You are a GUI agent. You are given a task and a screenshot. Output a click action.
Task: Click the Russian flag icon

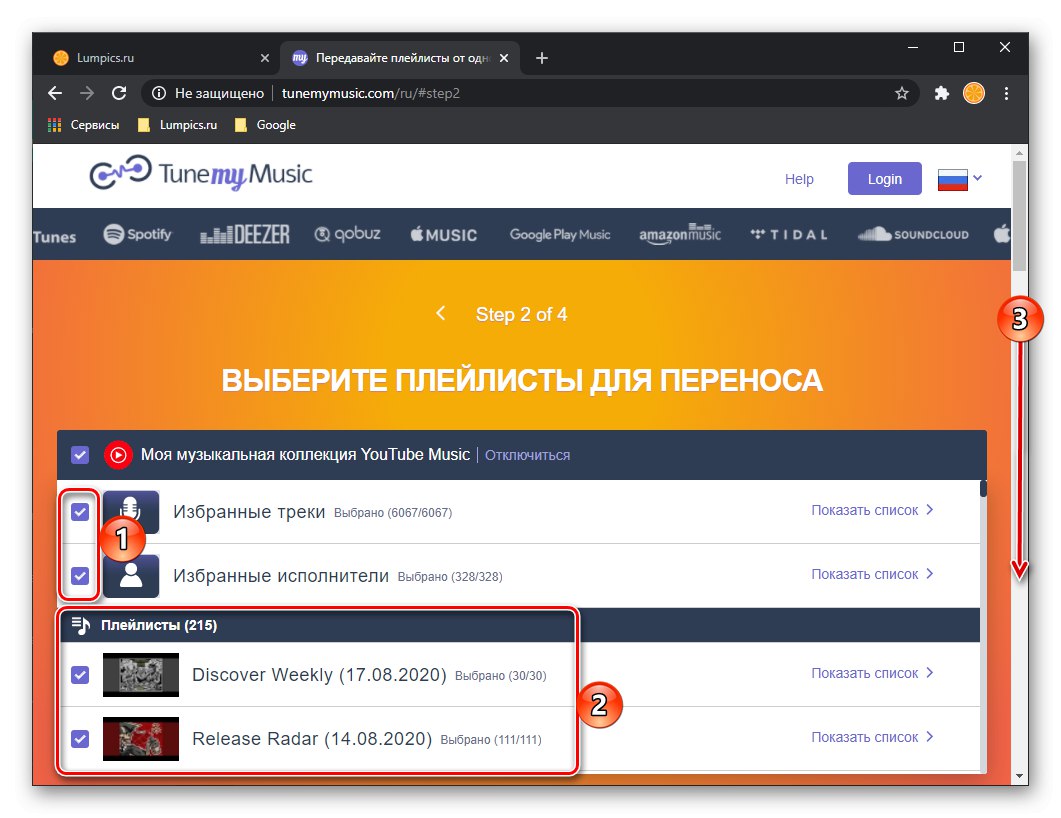tap(952, 179)
